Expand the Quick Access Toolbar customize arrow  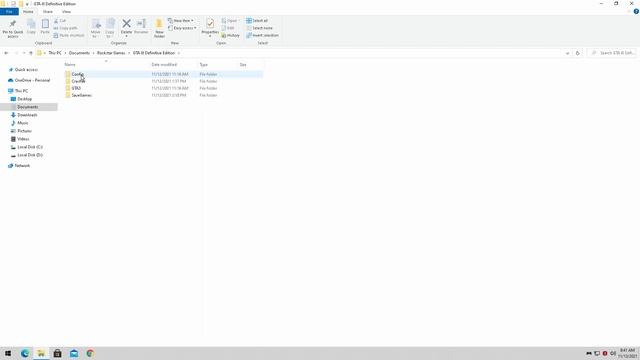[27, 4]
